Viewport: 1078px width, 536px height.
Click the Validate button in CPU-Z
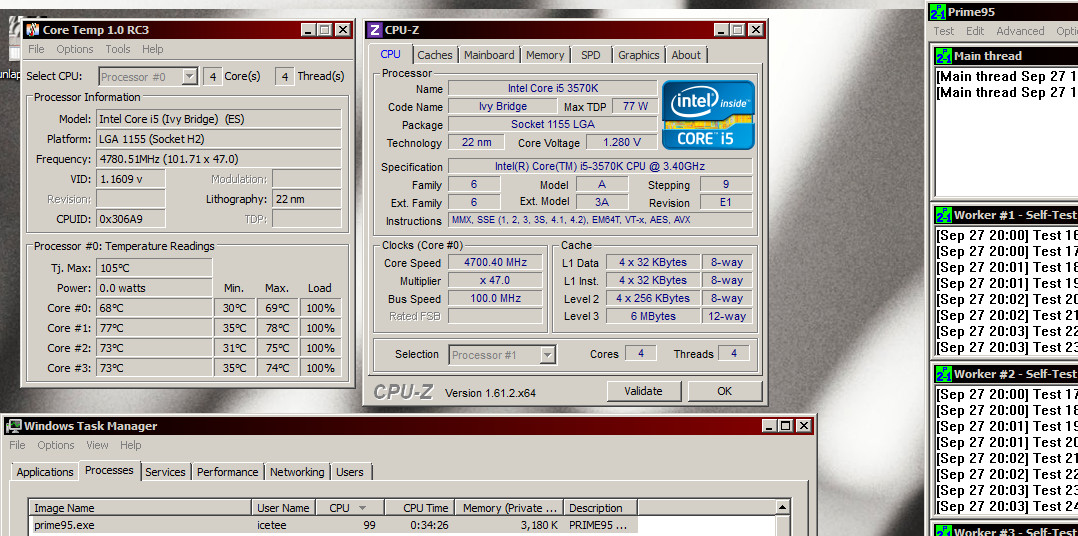[x=643, y=391]
